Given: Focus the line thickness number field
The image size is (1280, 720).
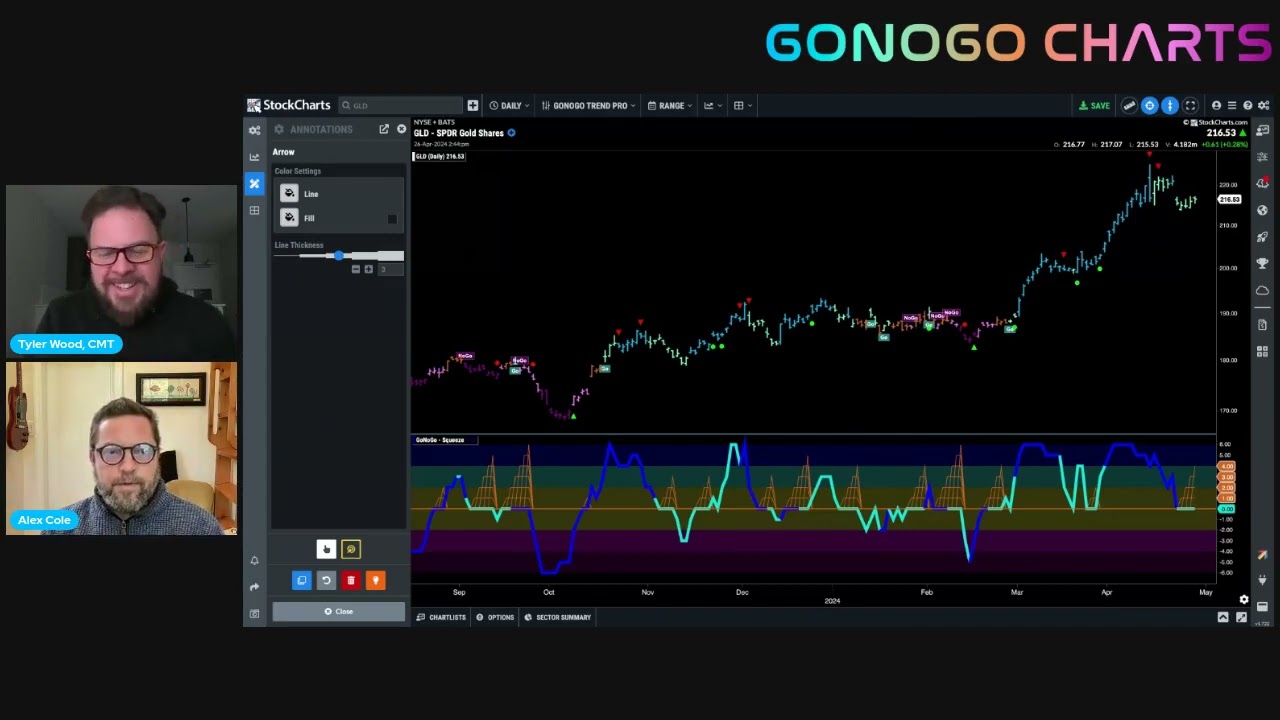Looking at the screenshot, I should point(389,269).
